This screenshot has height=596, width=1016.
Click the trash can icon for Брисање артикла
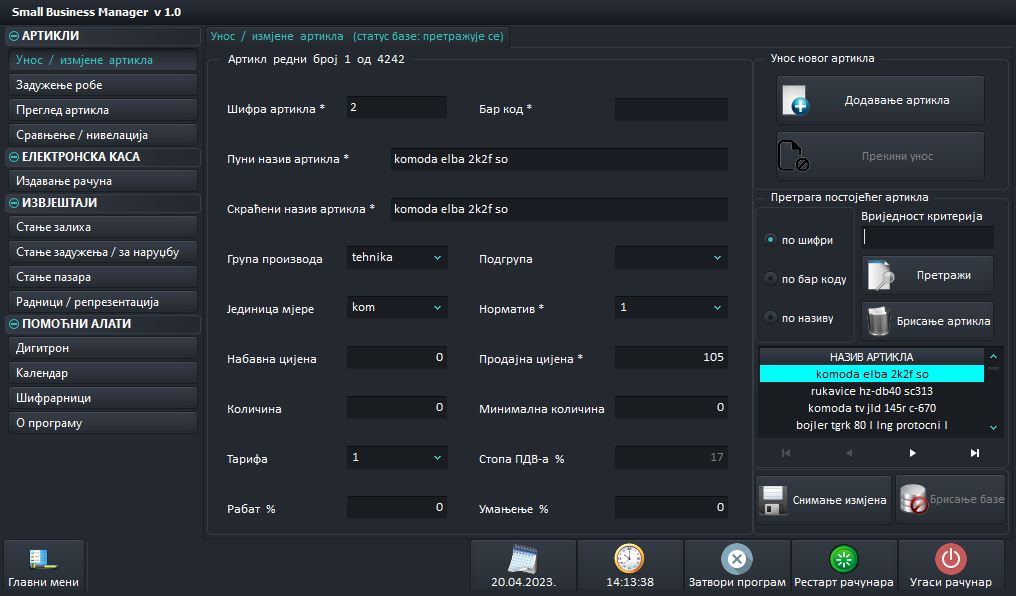coord(878,321)
